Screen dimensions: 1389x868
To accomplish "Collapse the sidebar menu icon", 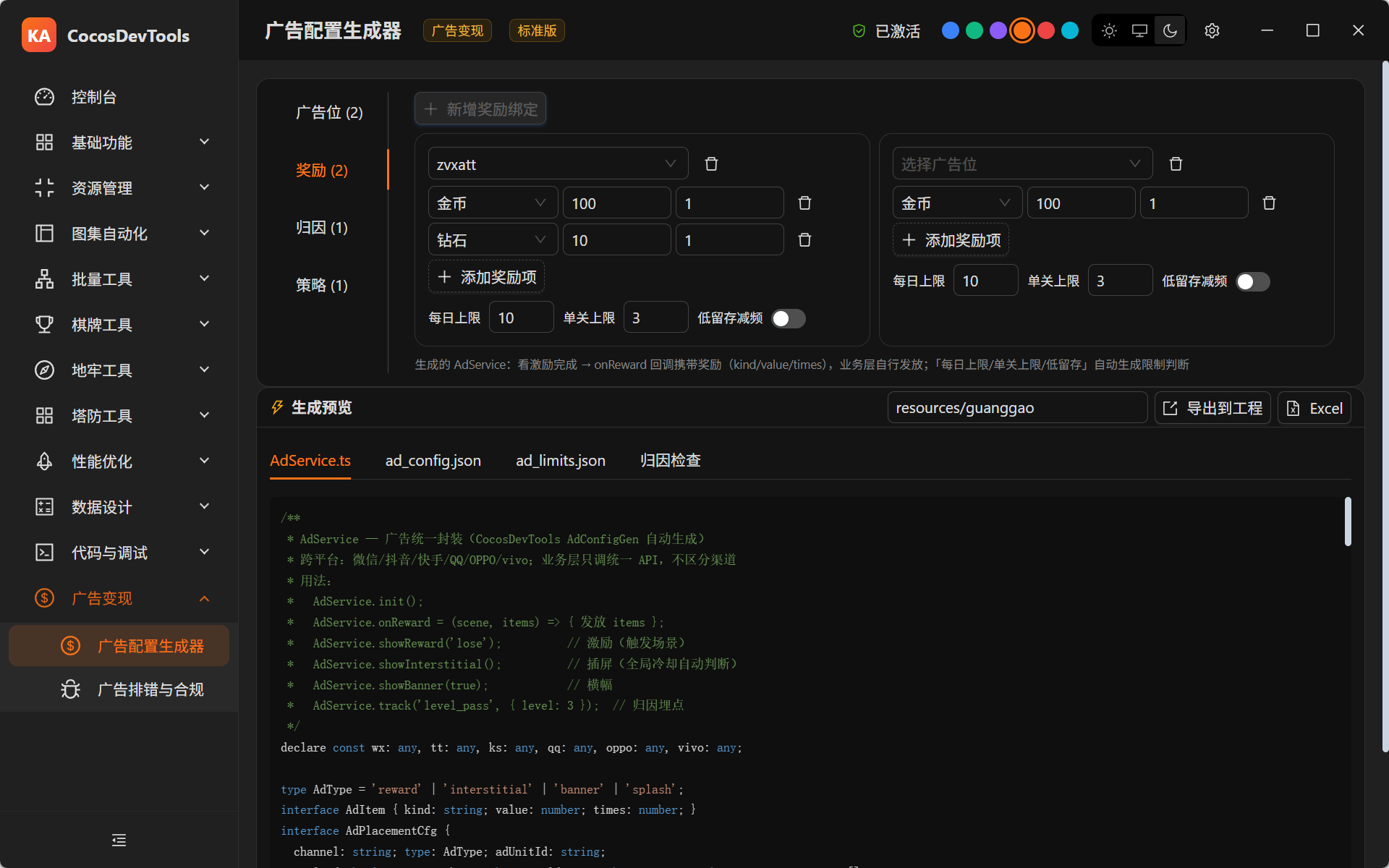I will (119, 840).
